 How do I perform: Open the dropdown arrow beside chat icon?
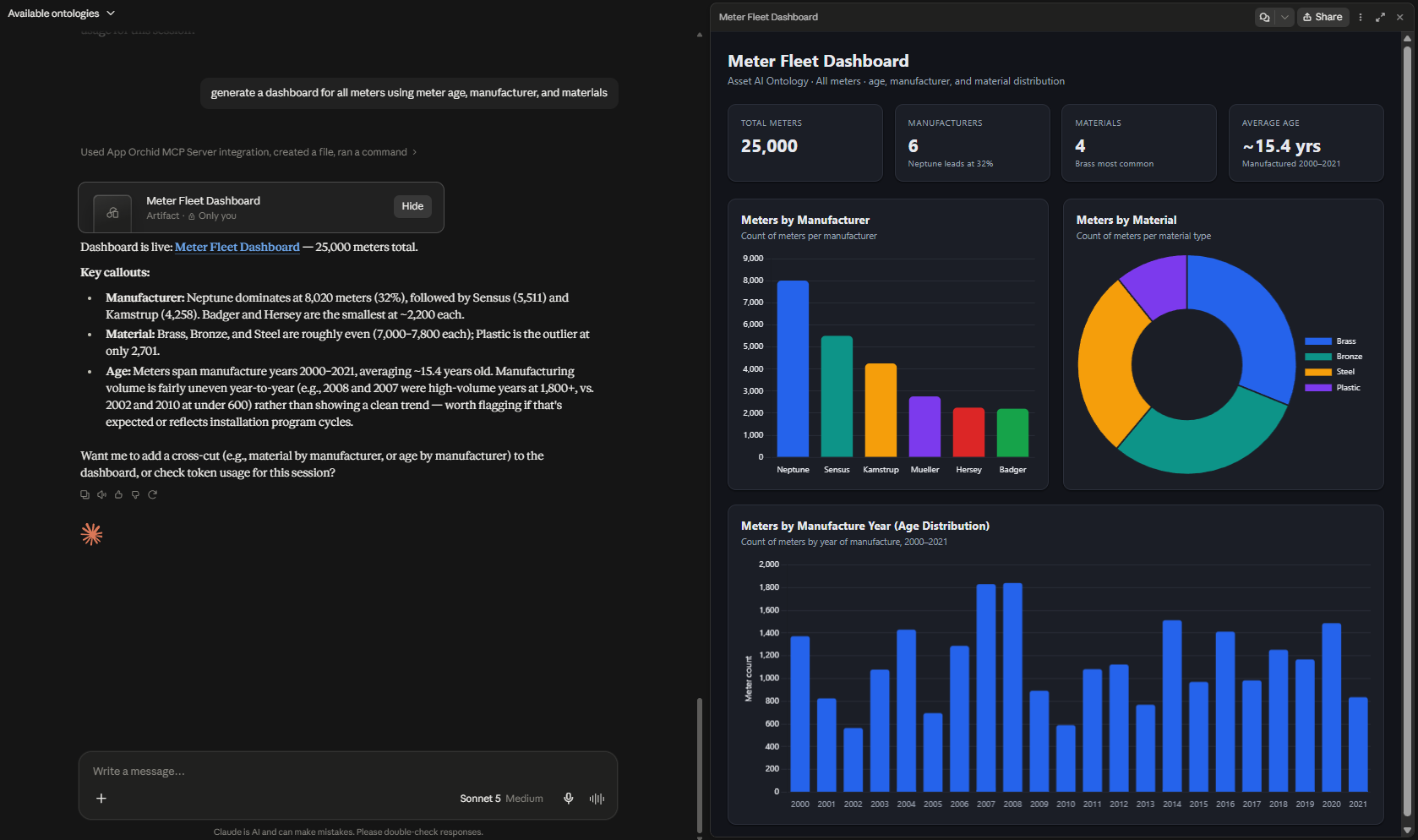(1284, 17)
